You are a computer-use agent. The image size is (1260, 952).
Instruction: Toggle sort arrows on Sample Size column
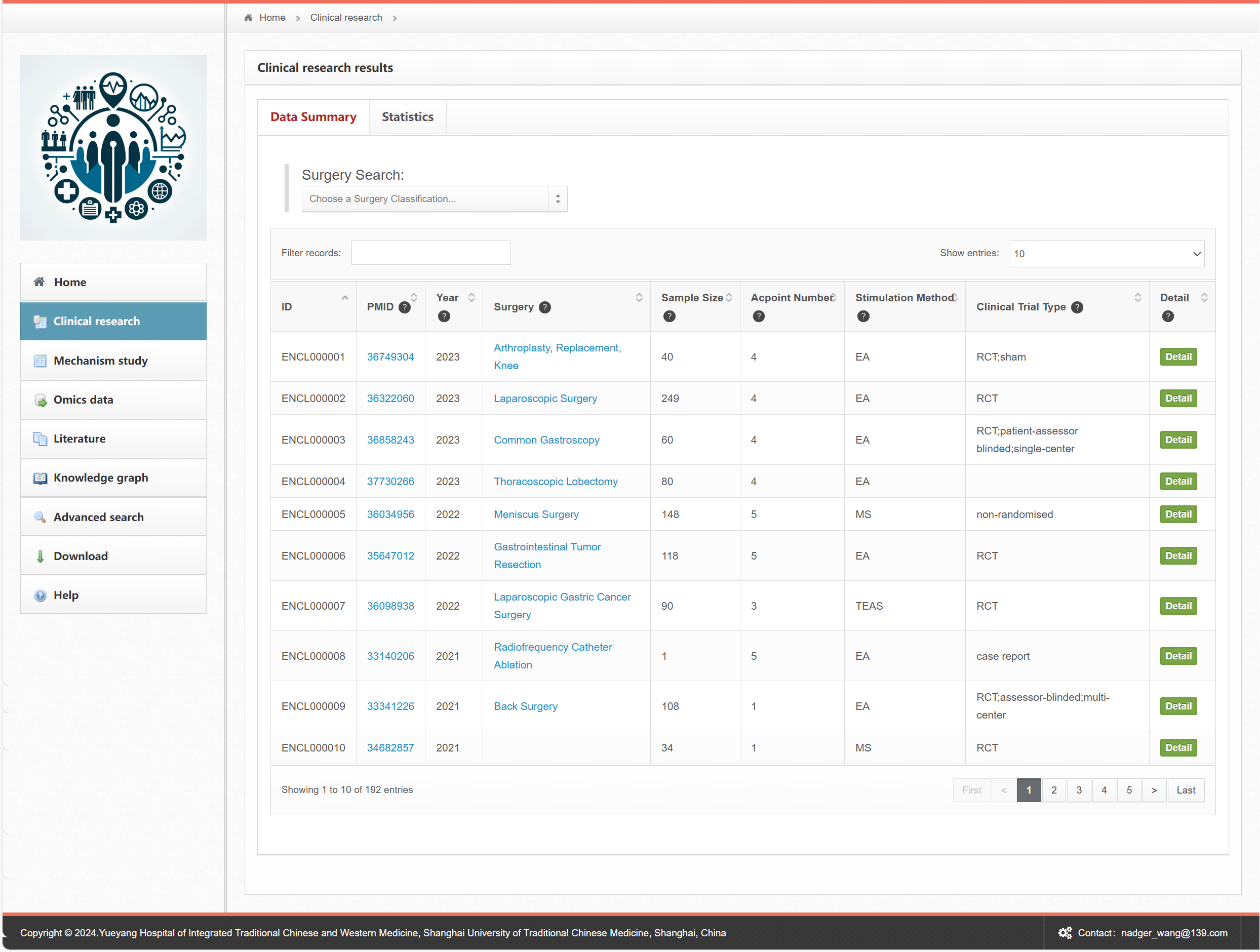pyautogui.click(x=729, y=297)
